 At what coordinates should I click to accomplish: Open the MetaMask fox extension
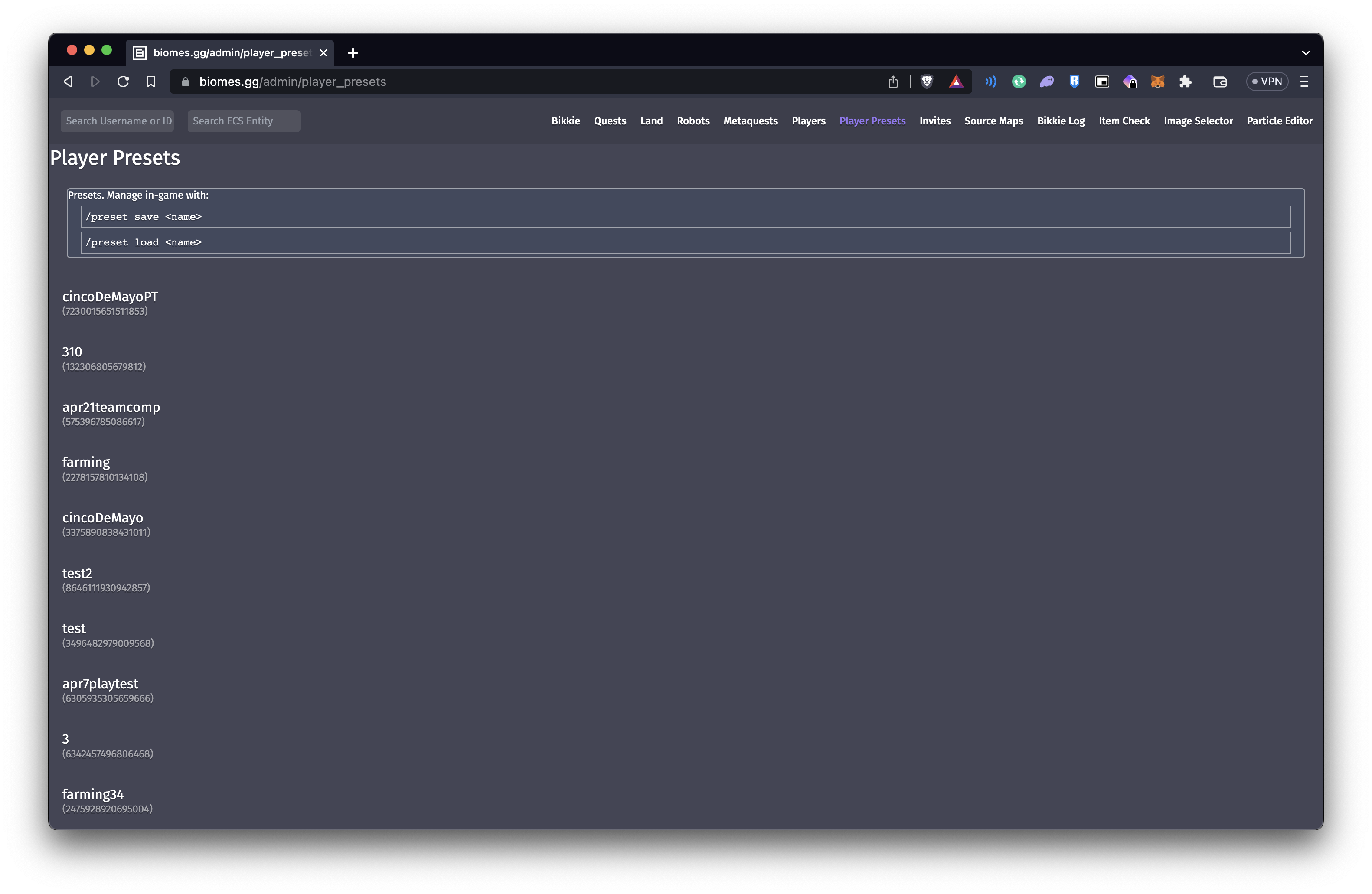1157,82
